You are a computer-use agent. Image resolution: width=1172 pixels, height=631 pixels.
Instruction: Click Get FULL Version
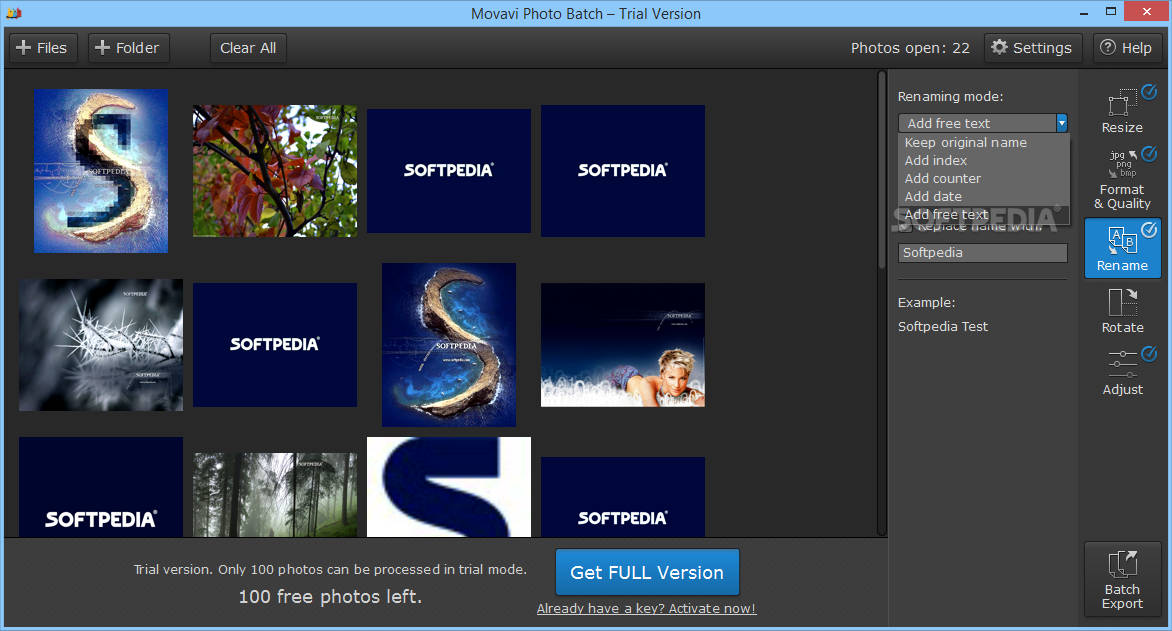[x=647, y=572]
